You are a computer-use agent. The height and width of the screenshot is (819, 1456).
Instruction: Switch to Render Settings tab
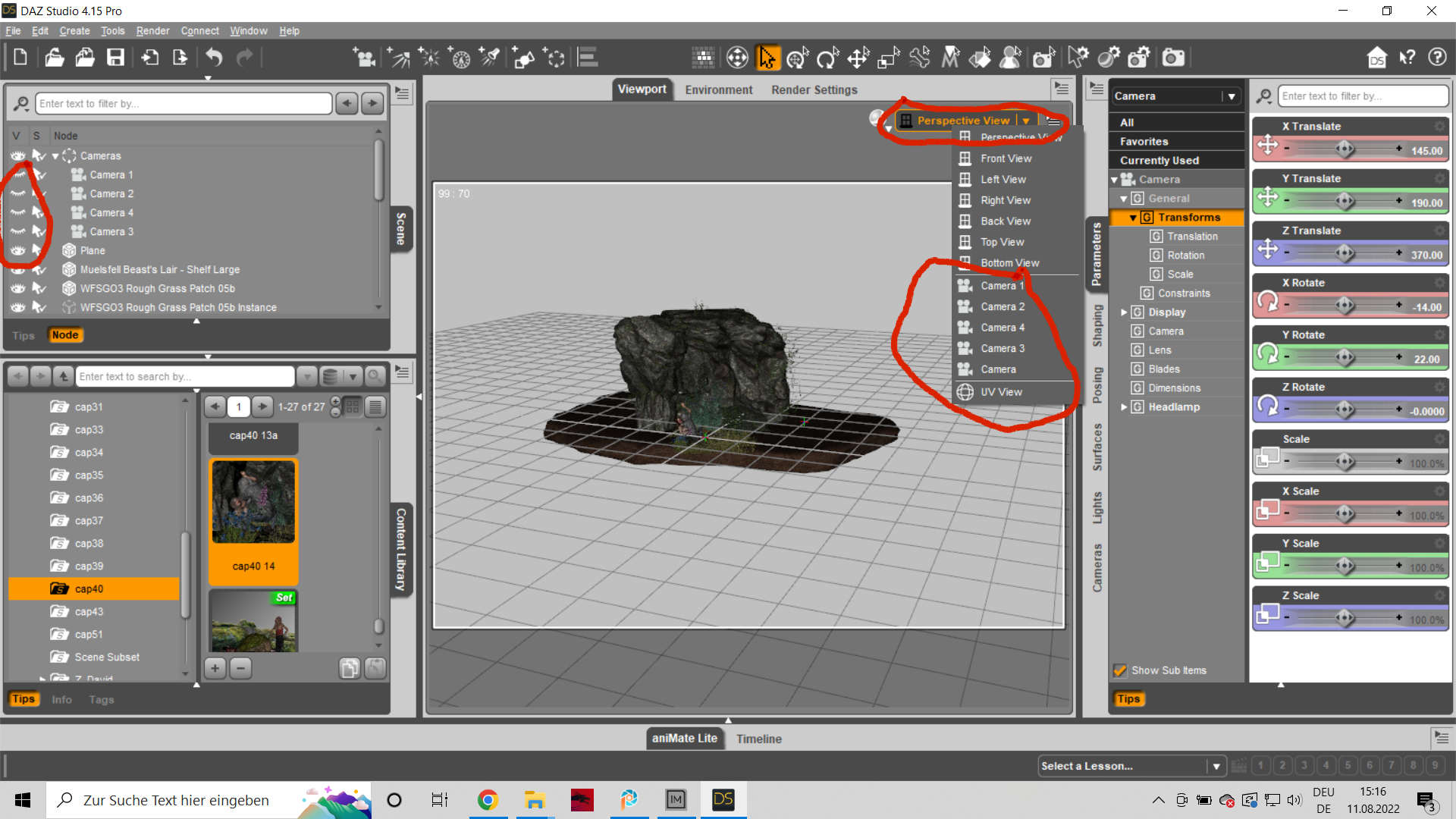click(814, 89)
